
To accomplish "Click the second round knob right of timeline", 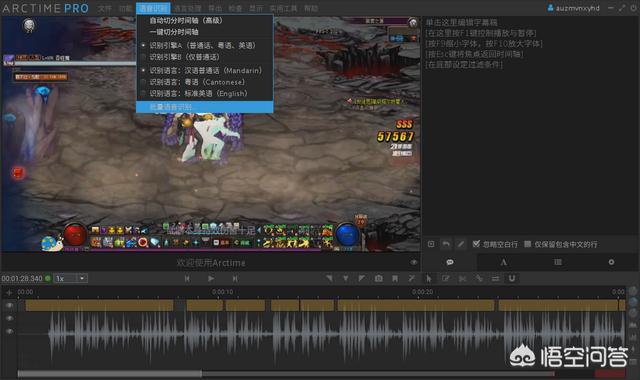I will [x=633, y=302].
